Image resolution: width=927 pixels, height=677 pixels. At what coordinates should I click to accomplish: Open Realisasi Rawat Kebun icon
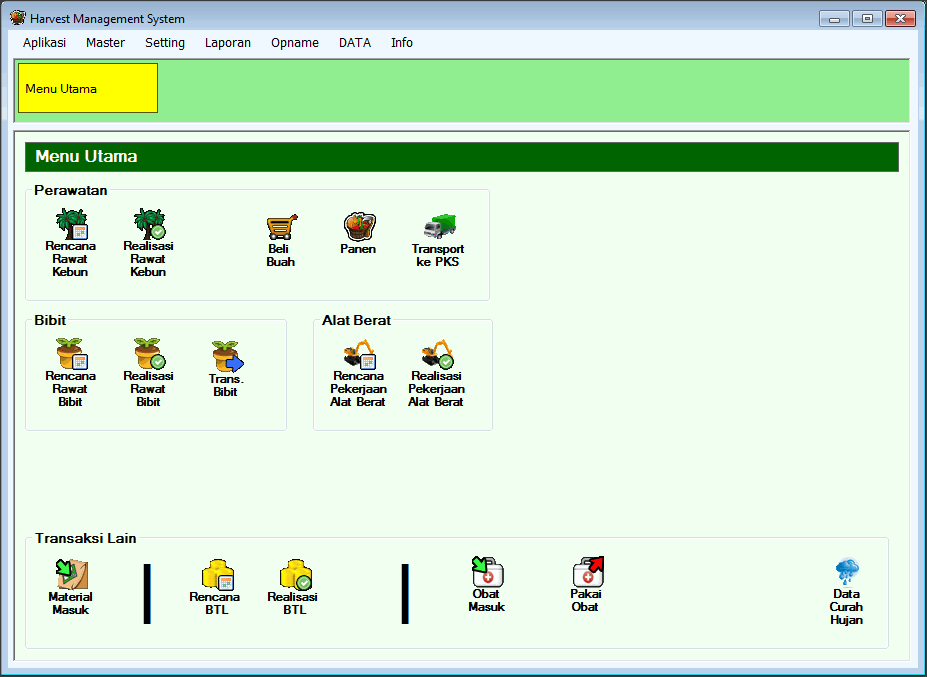point(150,224)
